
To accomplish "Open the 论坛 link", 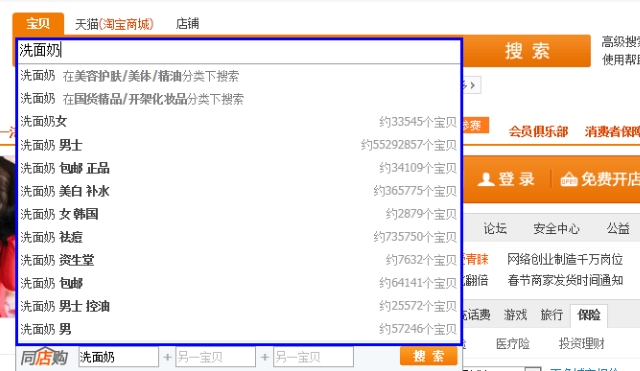I will (x=495, y=228).
